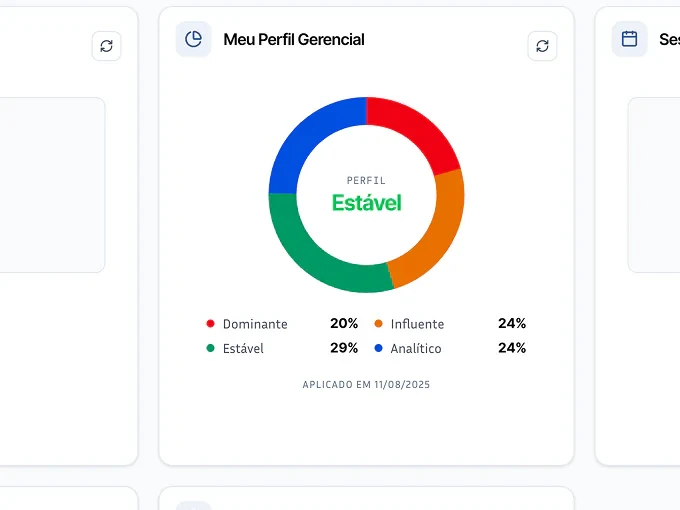Click the calendar icon on the right card
The image size is (680, 510).
(629, 39)
